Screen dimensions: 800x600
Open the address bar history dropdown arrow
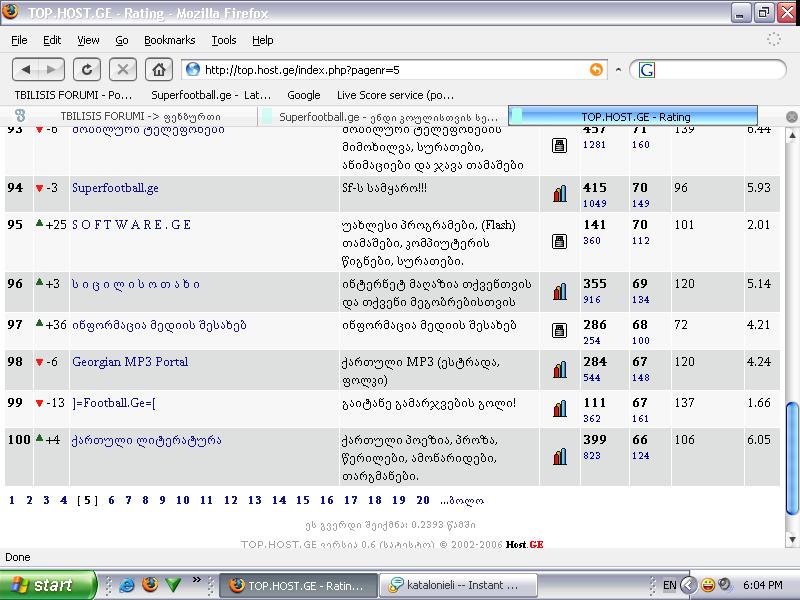618,69
